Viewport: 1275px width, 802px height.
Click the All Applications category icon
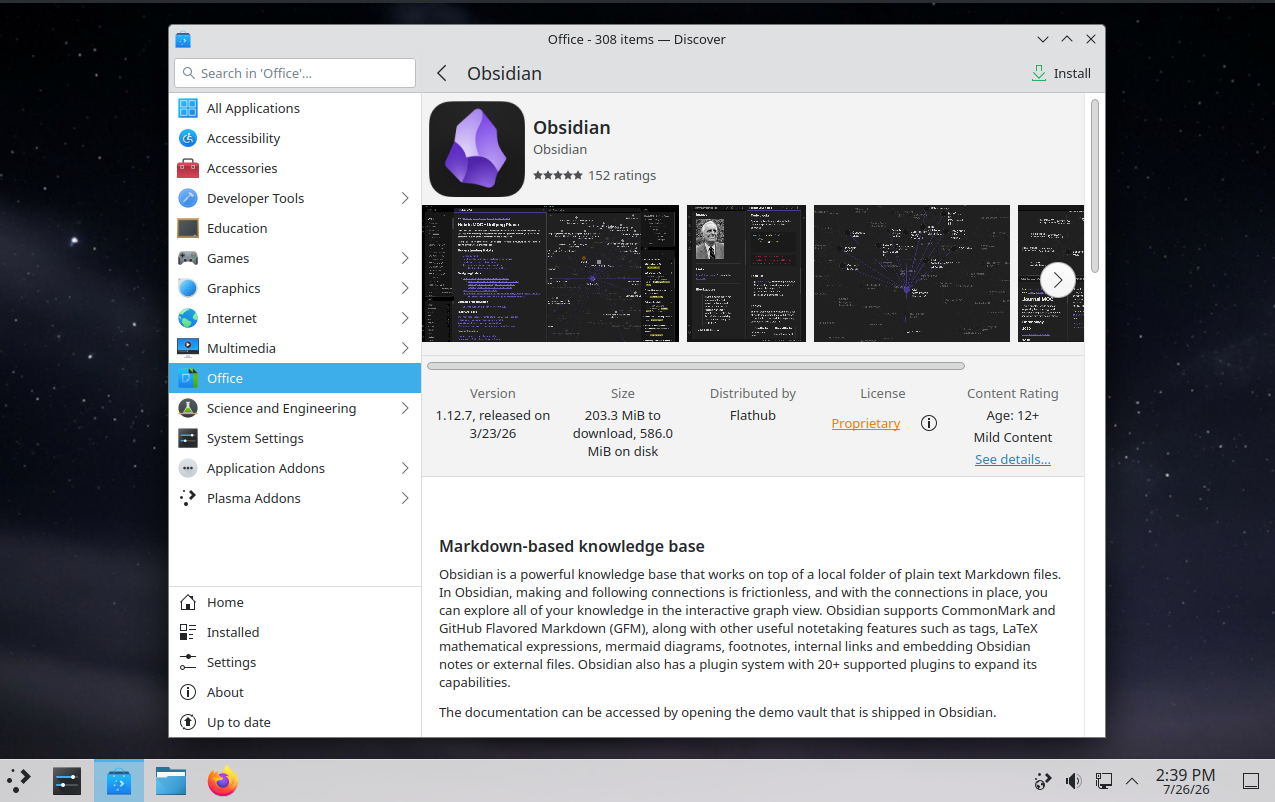[188, 108]
